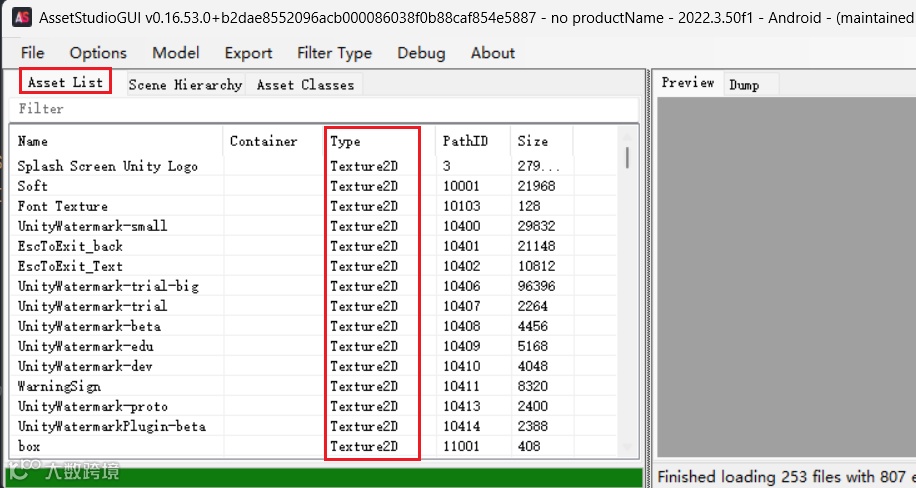The width and height of the screenshot is (916, 488).
Task: Open the Filter Type menu
Action: coord(335,53)
